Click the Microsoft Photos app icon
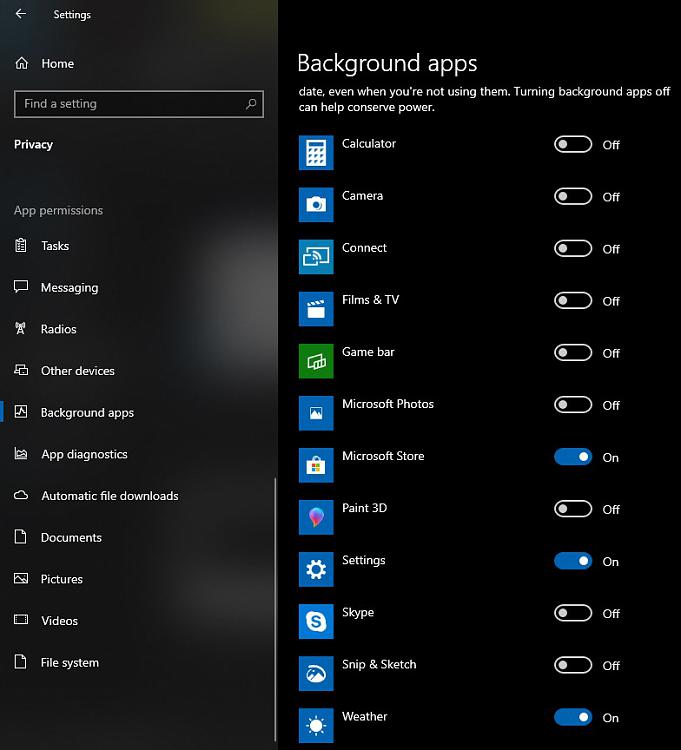This screenshot has width=681, height=750. pyautogui.click(x=316, y=413)
